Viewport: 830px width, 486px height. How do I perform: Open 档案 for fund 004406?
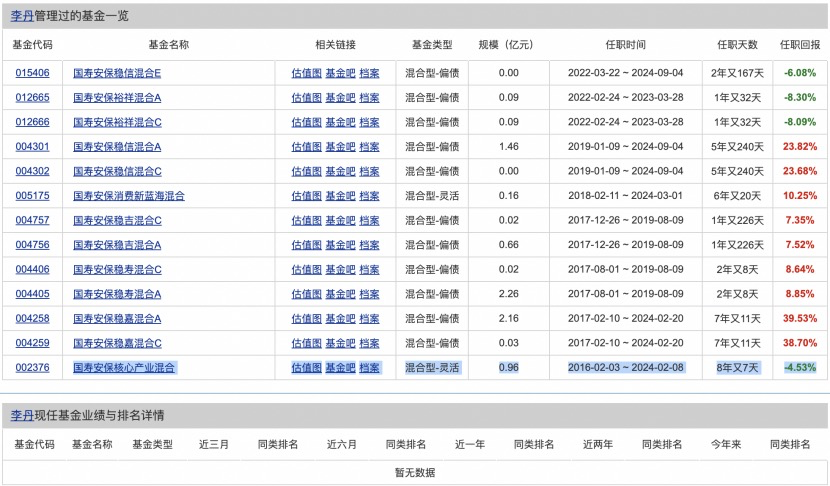click(369, 269)
